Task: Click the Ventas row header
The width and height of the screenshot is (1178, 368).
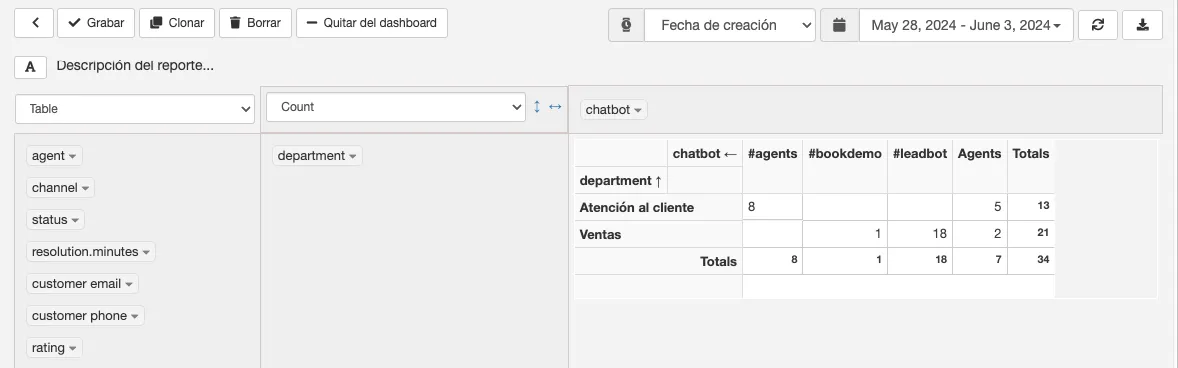Action: tap(658, 234)
